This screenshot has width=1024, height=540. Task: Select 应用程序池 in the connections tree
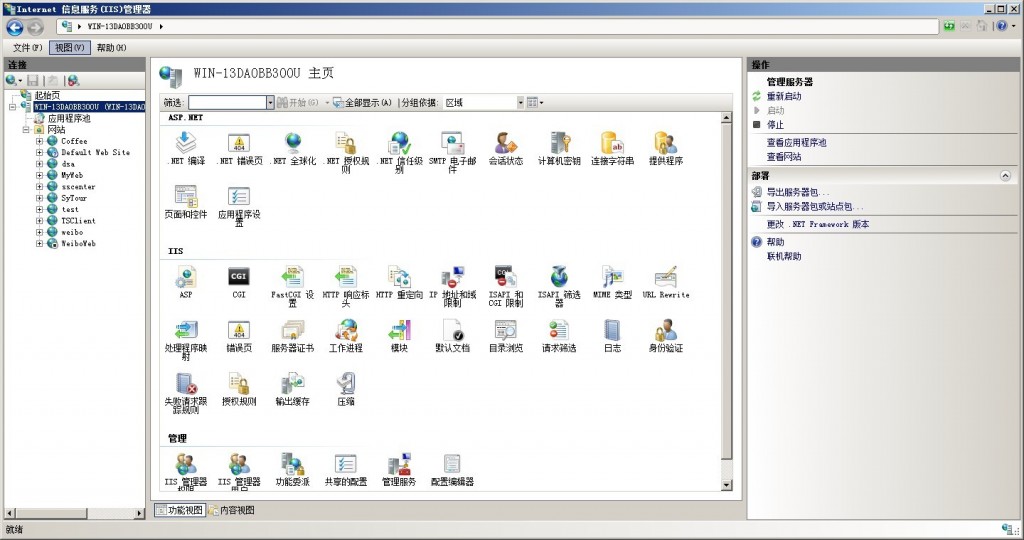[x=69, y=118]
